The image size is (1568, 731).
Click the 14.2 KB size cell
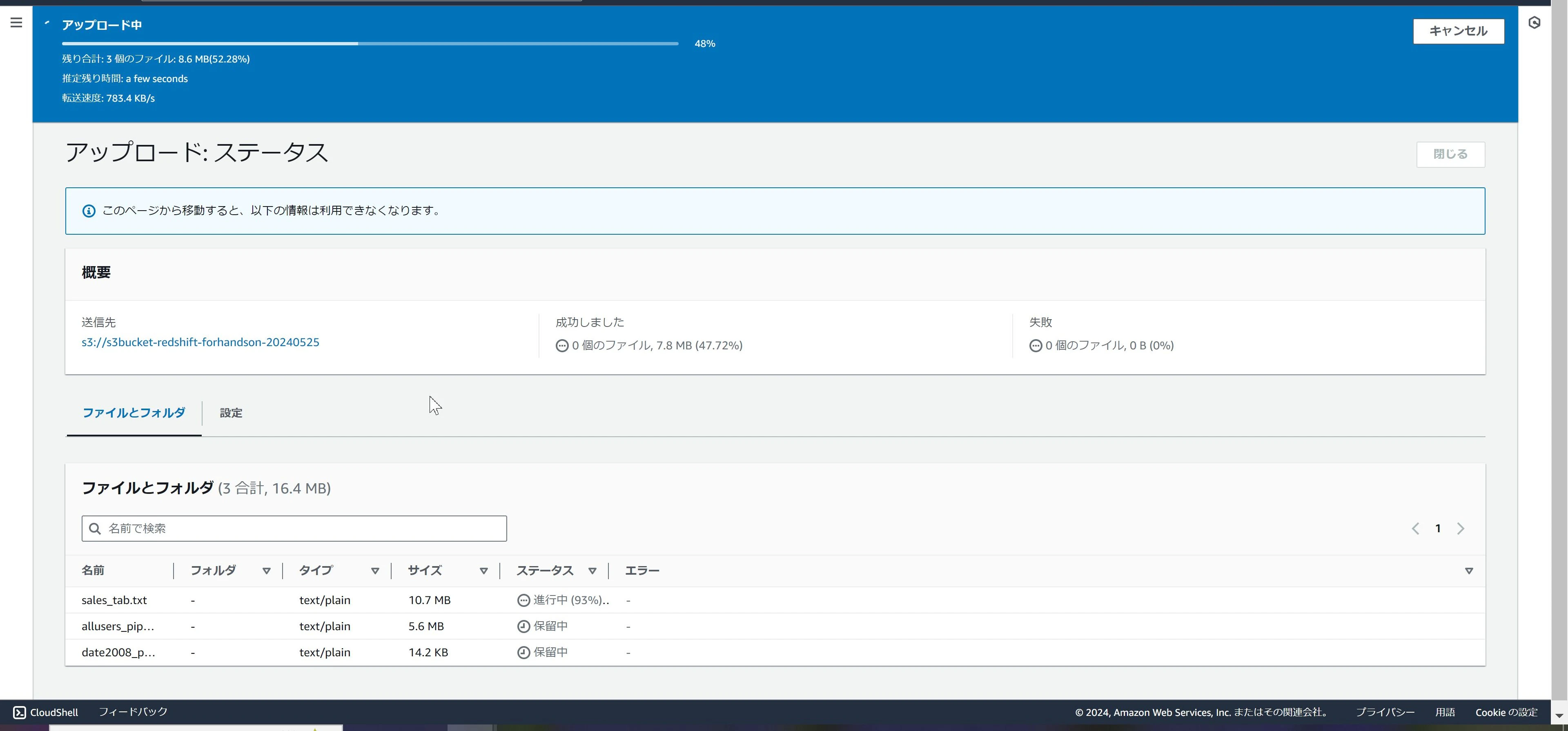[x=428, y=653]
